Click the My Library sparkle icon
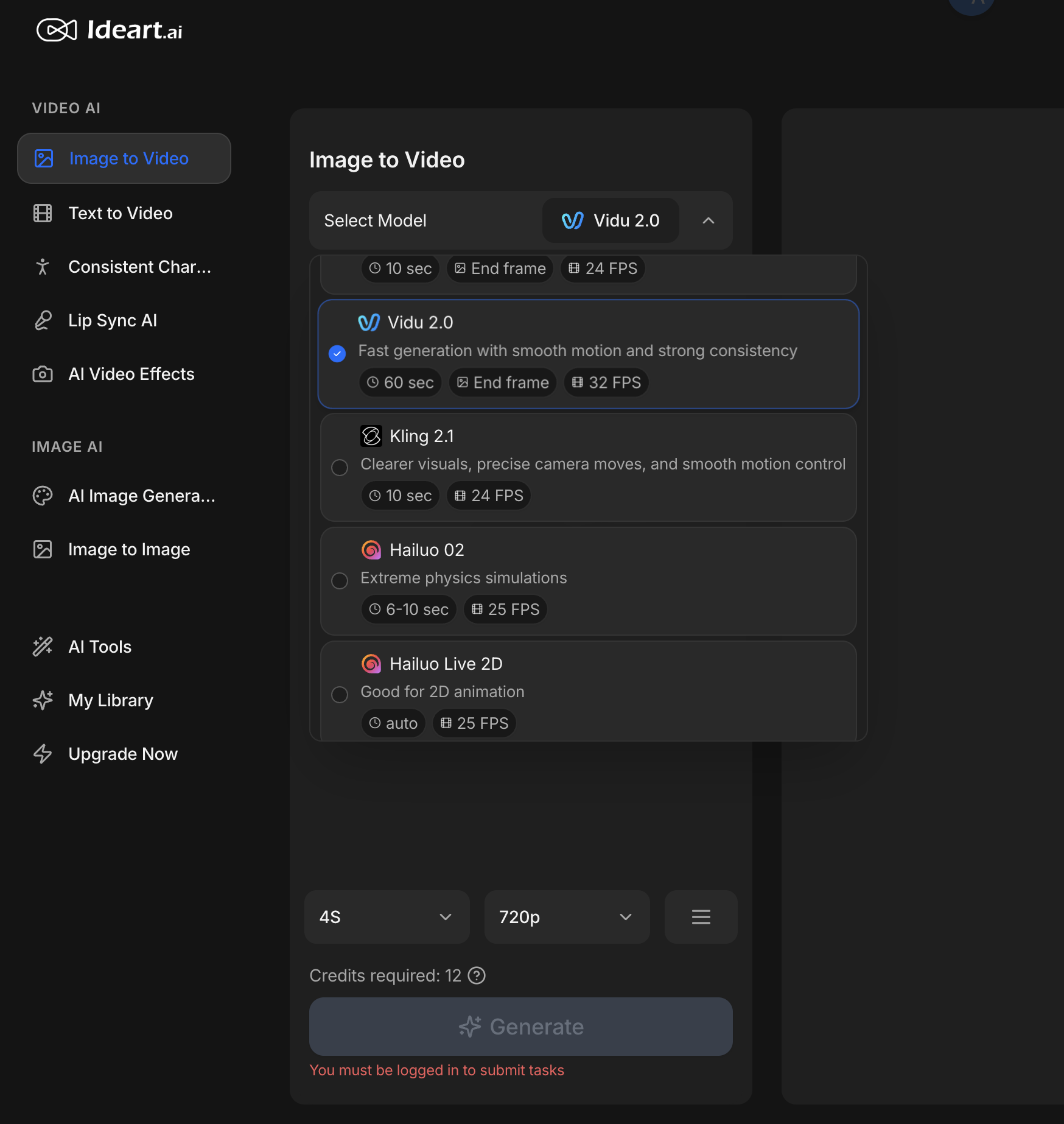This screenshot has width=1064, height=1124. [43, 700]
